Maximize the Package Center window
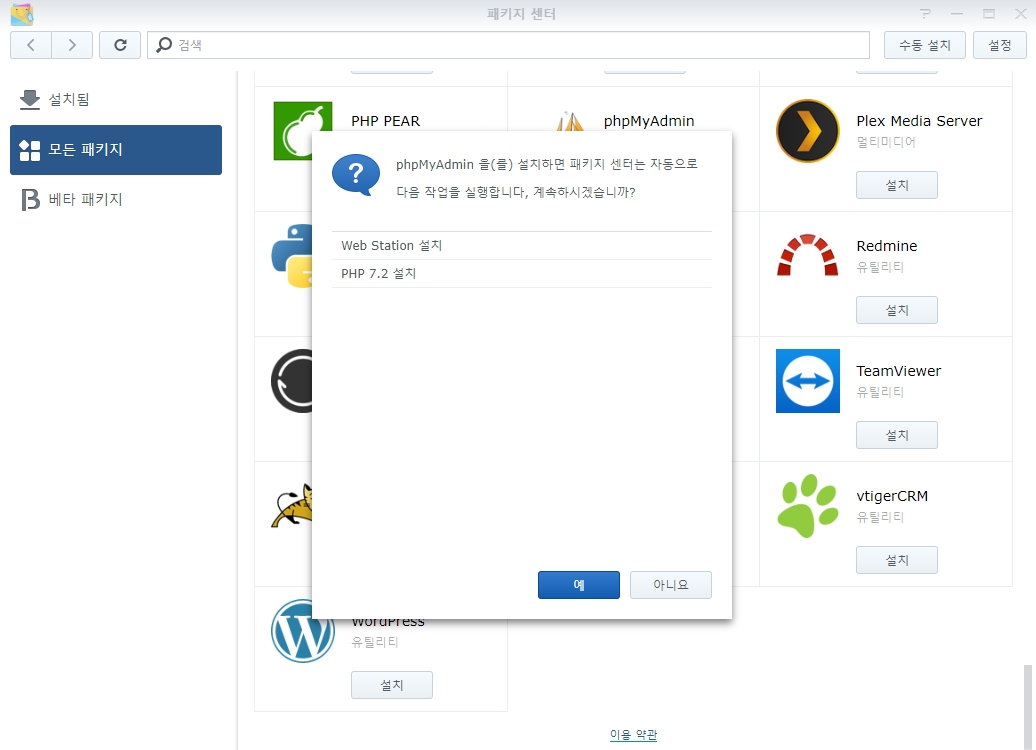This screenshot has height=750, width=1036. [988, 14]
